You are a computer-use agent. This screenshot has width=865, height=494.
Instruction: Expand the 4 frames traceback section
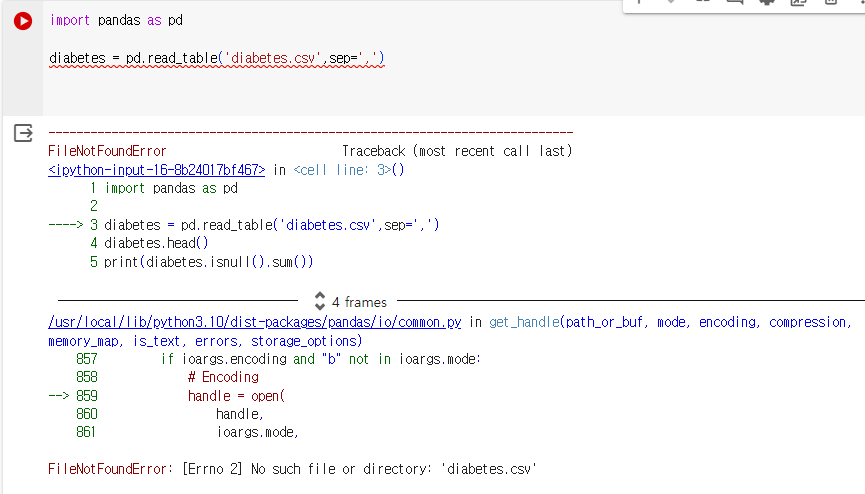[x=351, y=301]
